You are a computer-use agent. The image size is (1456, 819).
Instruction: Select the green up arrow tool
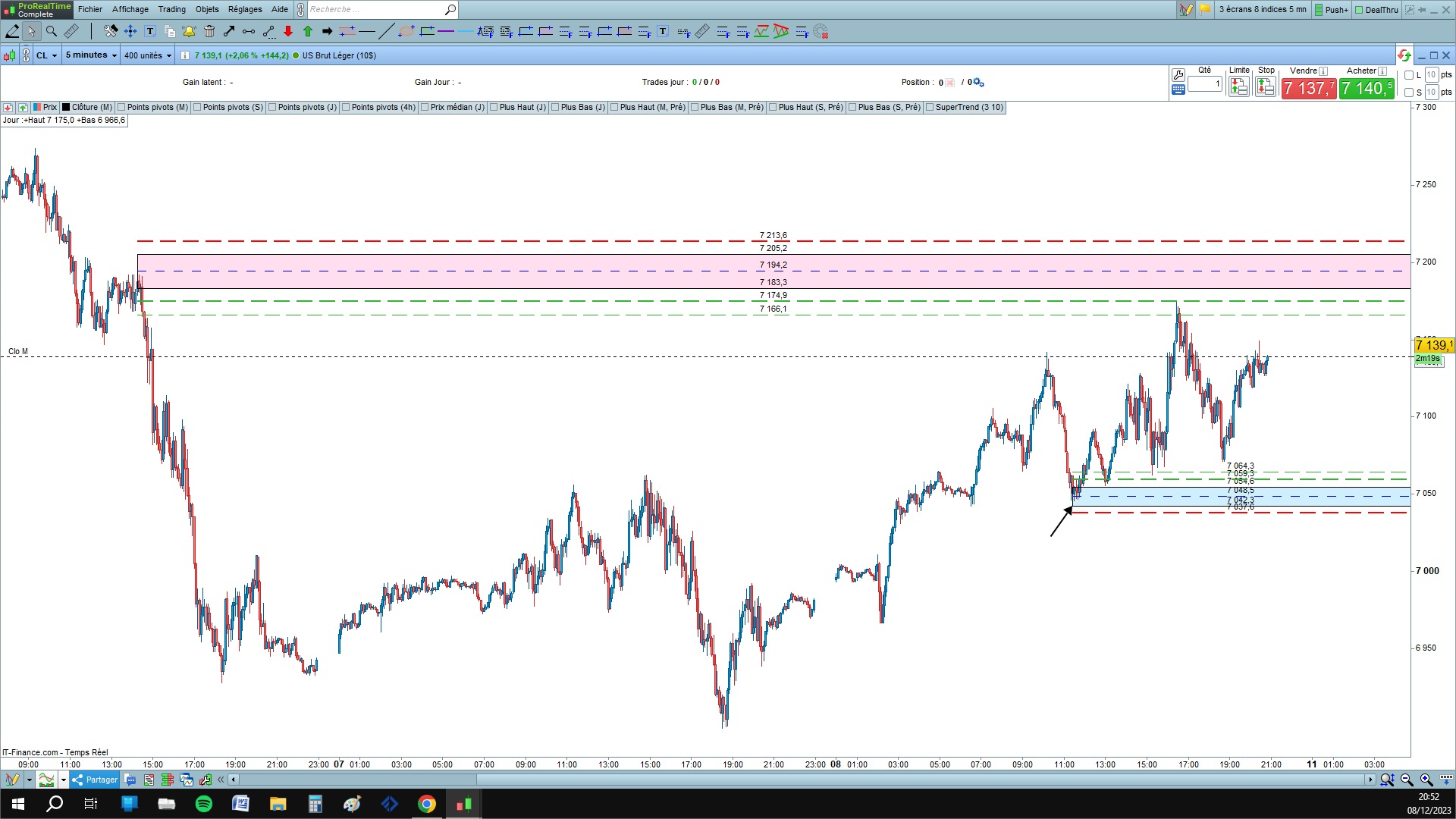coord(308,31)
